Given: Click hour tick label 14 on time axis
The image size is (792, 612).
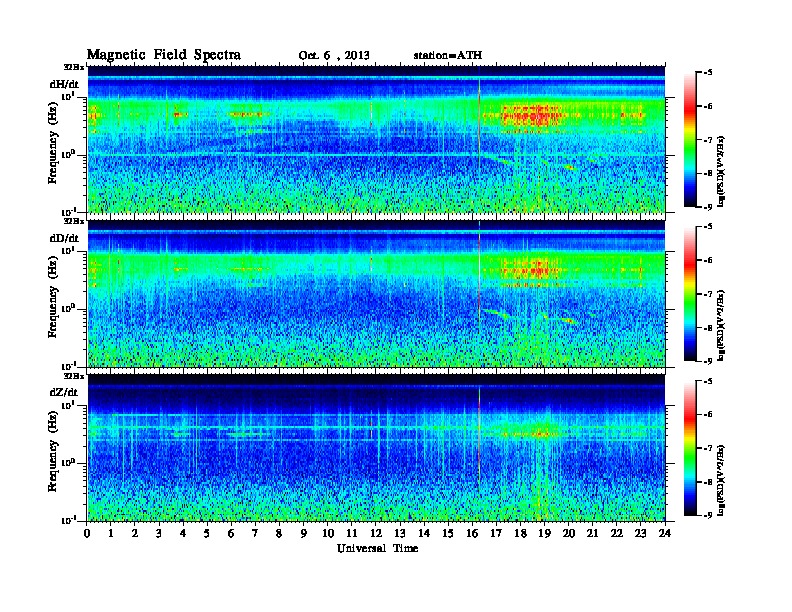Looking at the screenshot, I should coord(424,533).
